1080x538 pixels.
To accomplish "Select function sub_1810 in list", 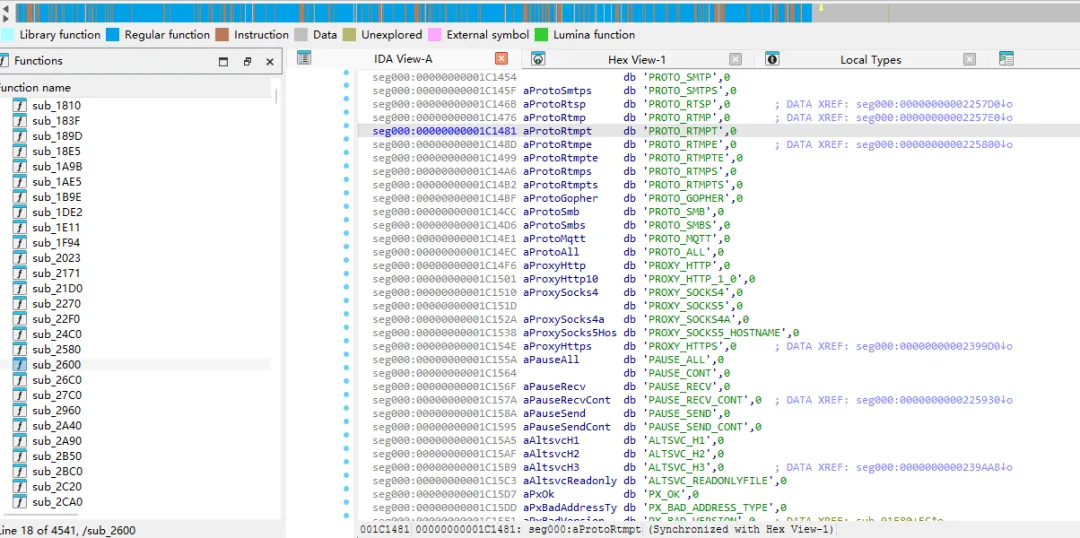I will tap(56, 105).
